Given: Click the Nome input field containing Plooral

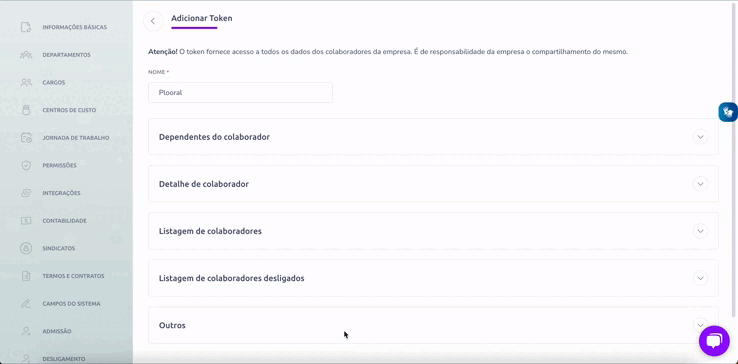Looking at the screenshot, I should pos(241,93).
